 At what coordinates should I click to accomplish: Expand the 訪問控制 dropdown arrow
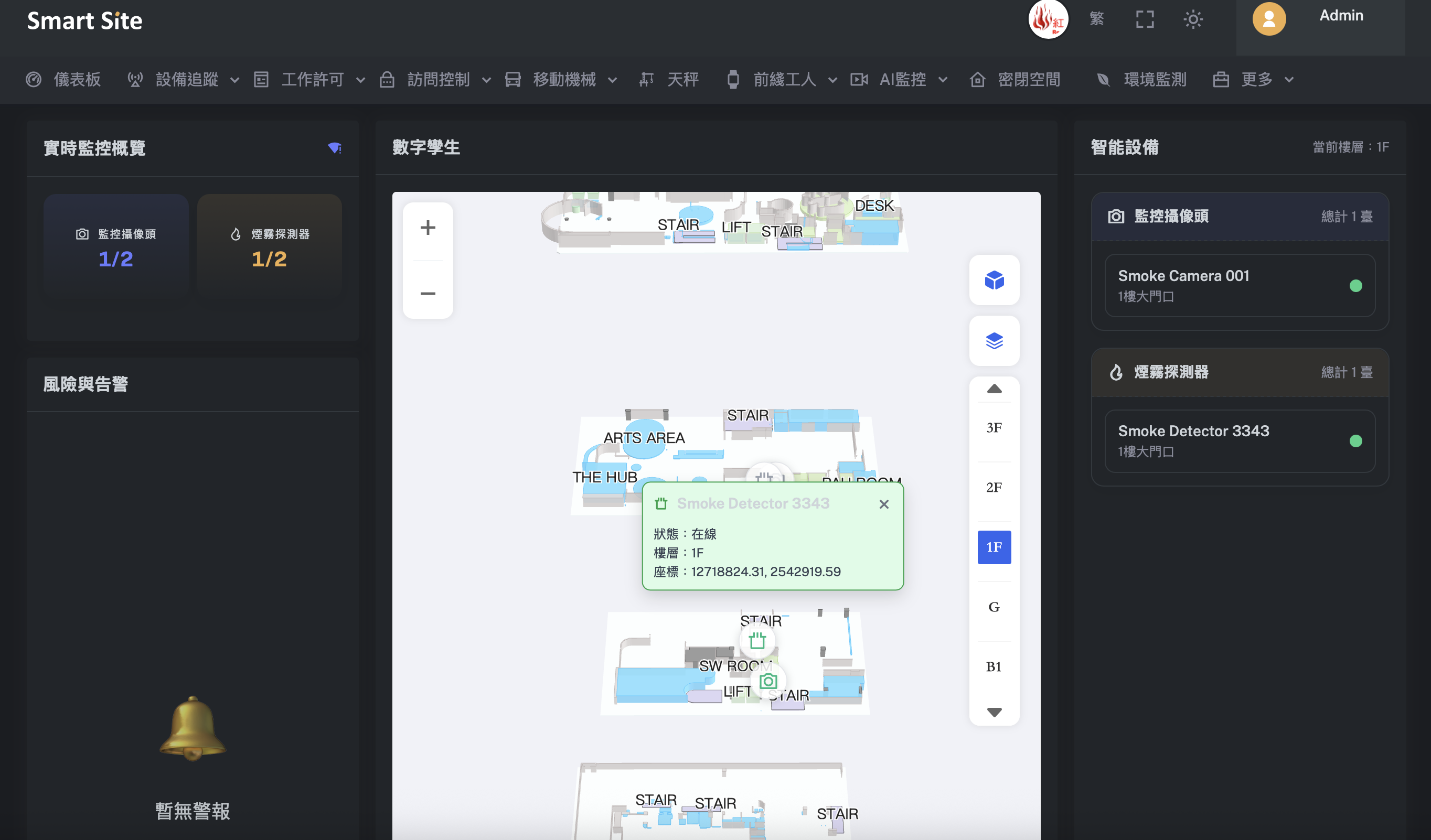pos(486,80)
